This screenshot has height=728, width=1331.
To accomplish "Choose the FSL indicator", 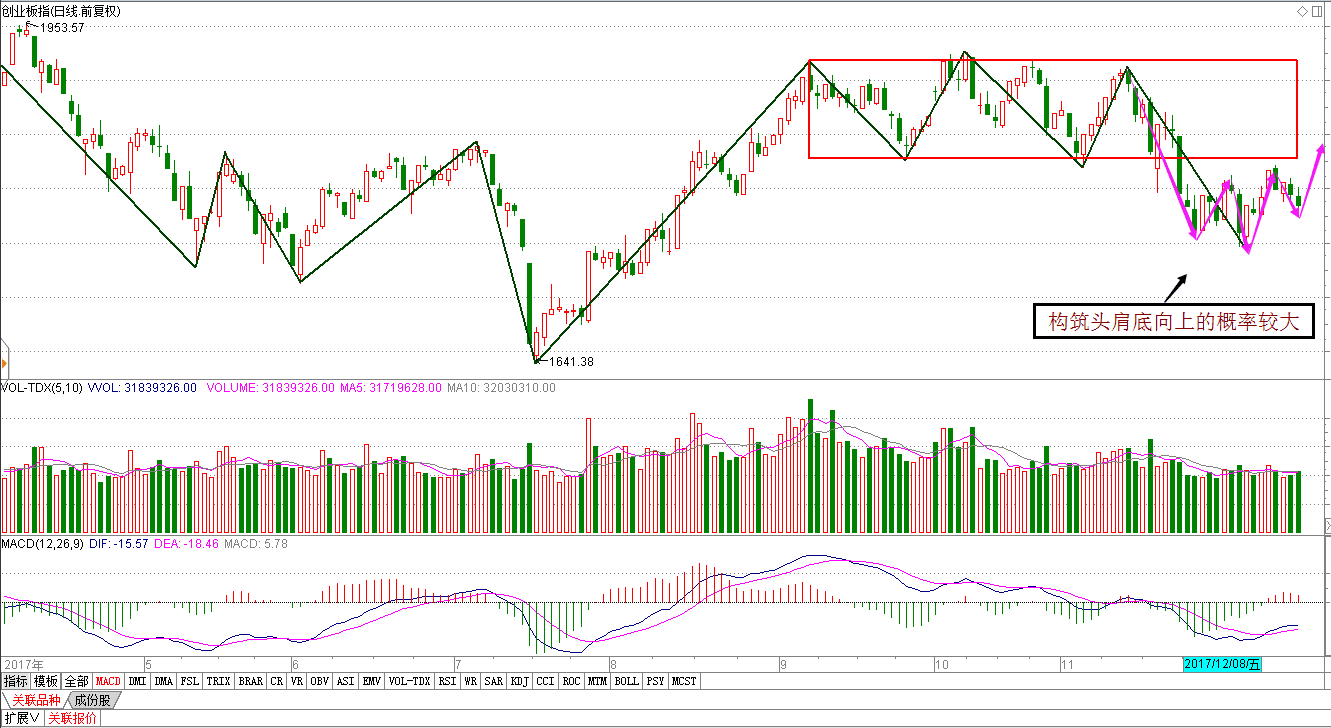I will (189, 681).
